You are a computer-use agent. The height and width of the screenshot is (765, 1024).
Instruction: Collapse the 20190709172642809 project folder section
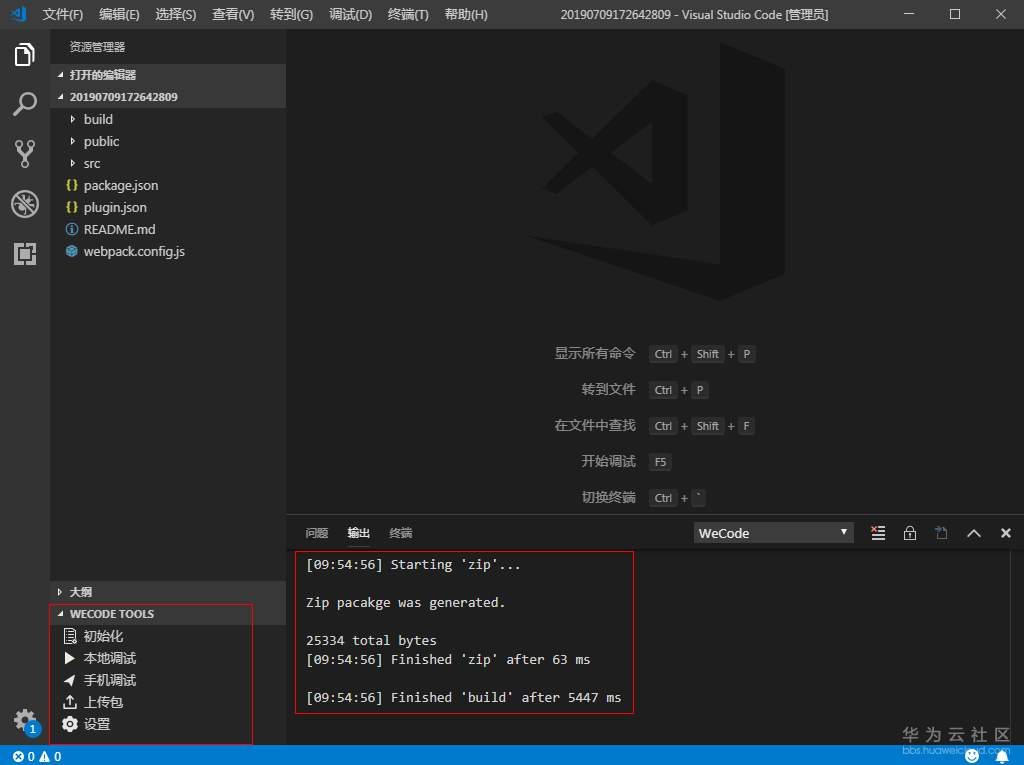click(168, 97)
